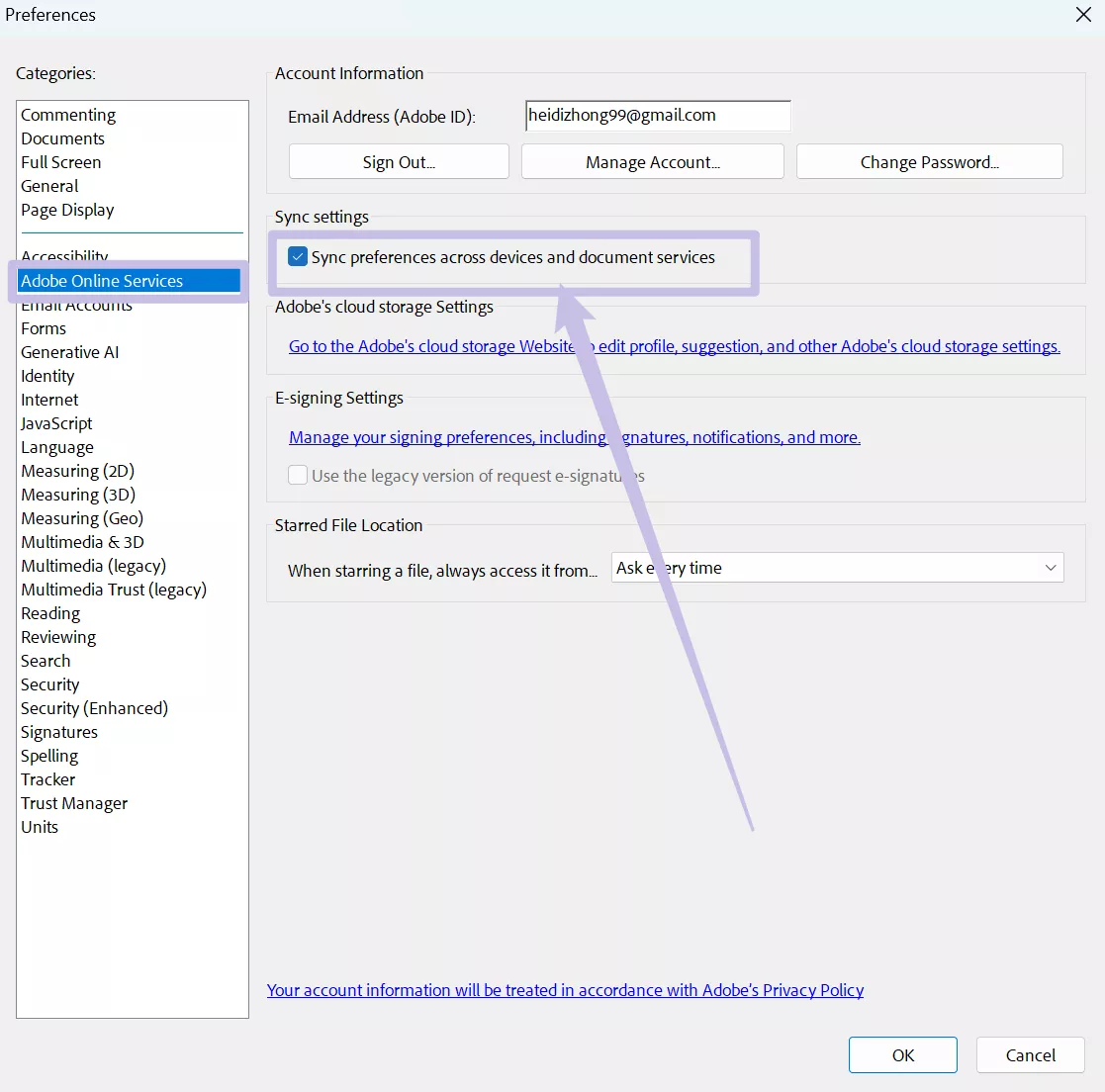Viewport: 1105px width, 1092px height.
Task: Toggle sync preferences across devices checkbox
Action: click(298, 256)
